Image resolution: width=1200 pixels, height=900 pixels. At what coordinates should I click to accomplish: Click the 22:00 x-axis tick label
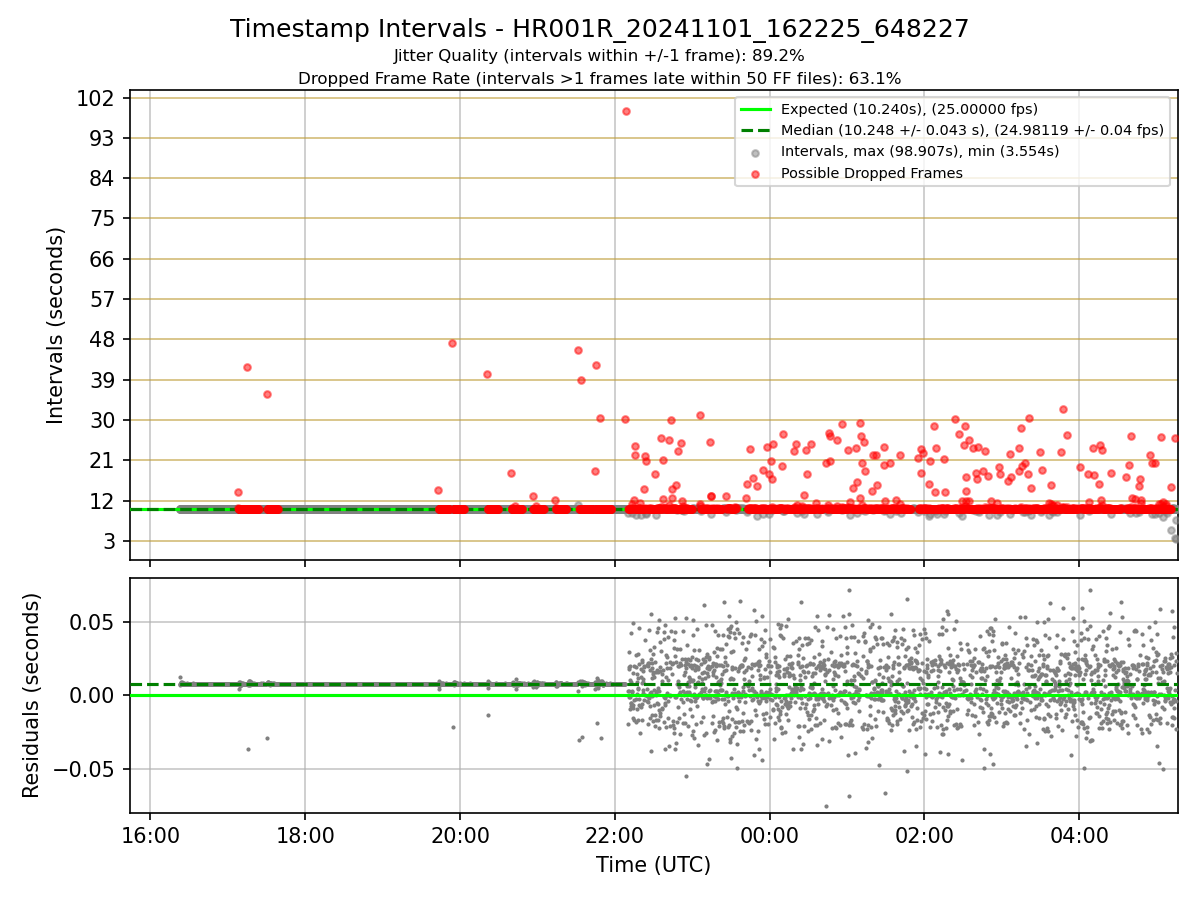tap(614, 834)
